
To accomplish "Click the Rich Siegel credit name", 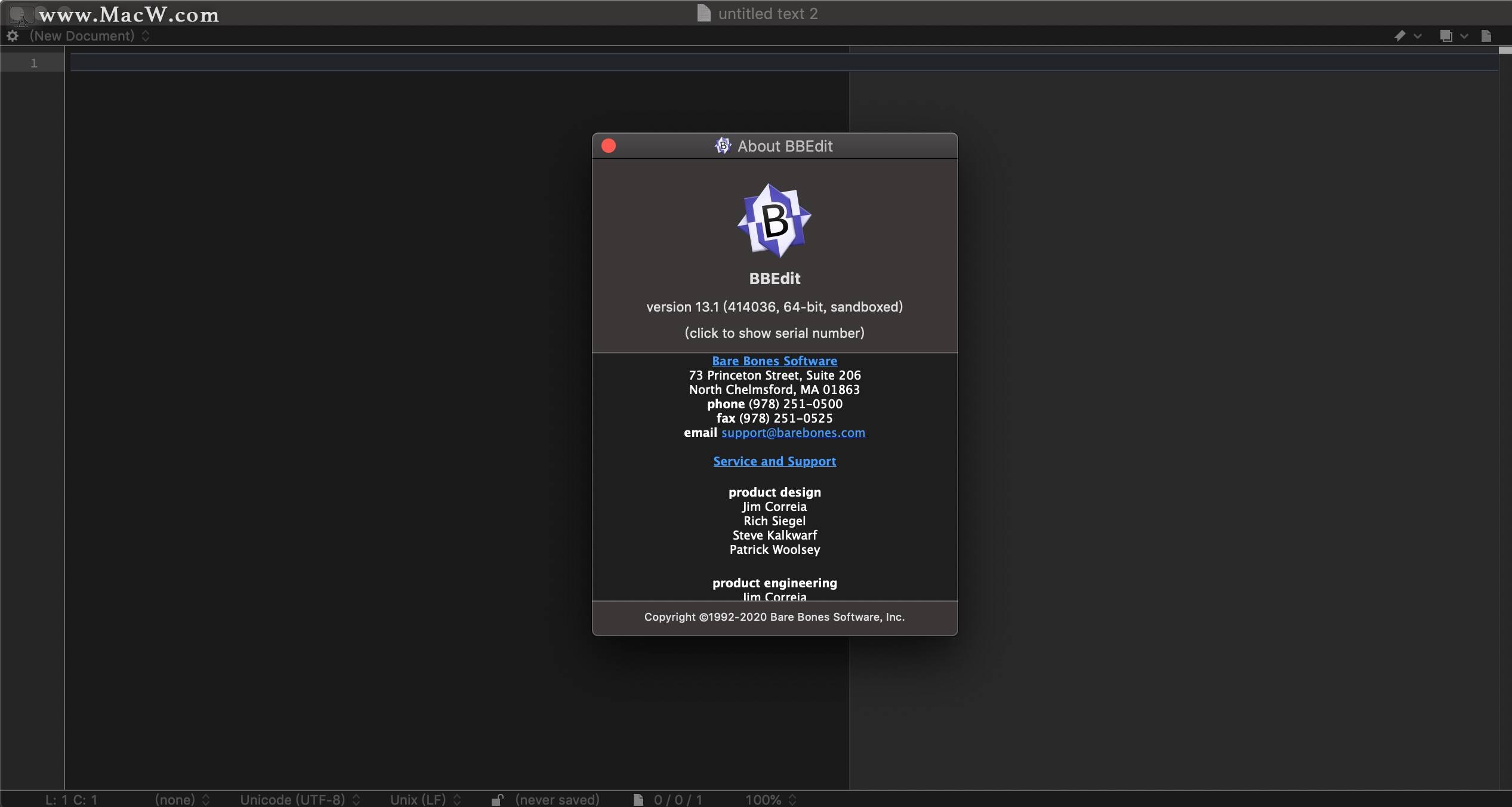I will tap(774, 520).
